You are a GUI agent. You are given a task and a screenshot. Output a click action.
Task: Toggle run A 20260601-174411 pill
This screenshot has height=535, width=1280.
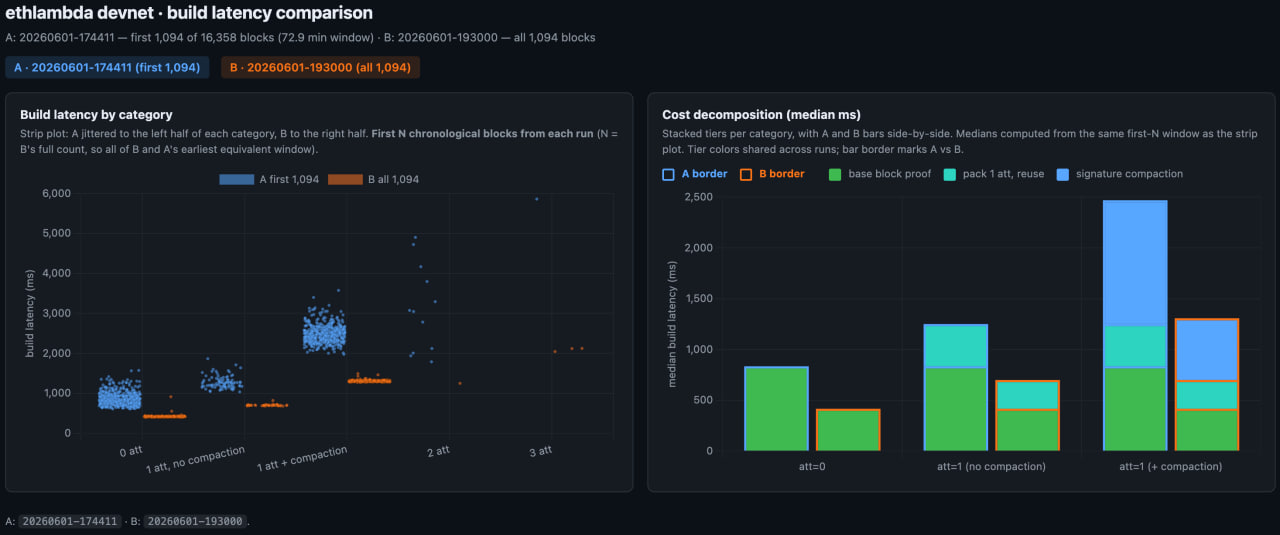(x=108, y=68)
